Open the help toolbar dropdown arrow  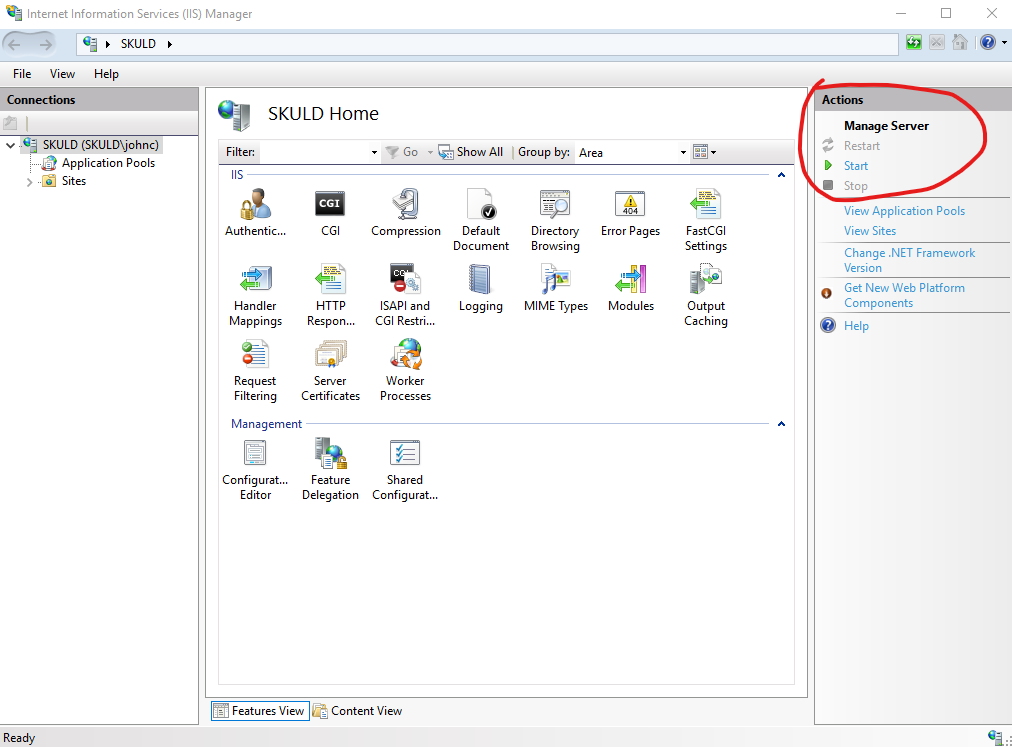pos(1004,43)
